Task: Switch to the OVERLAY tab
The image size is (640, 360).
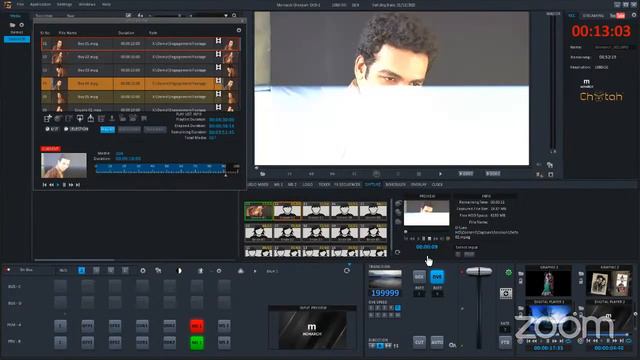Action: point(418,184)
